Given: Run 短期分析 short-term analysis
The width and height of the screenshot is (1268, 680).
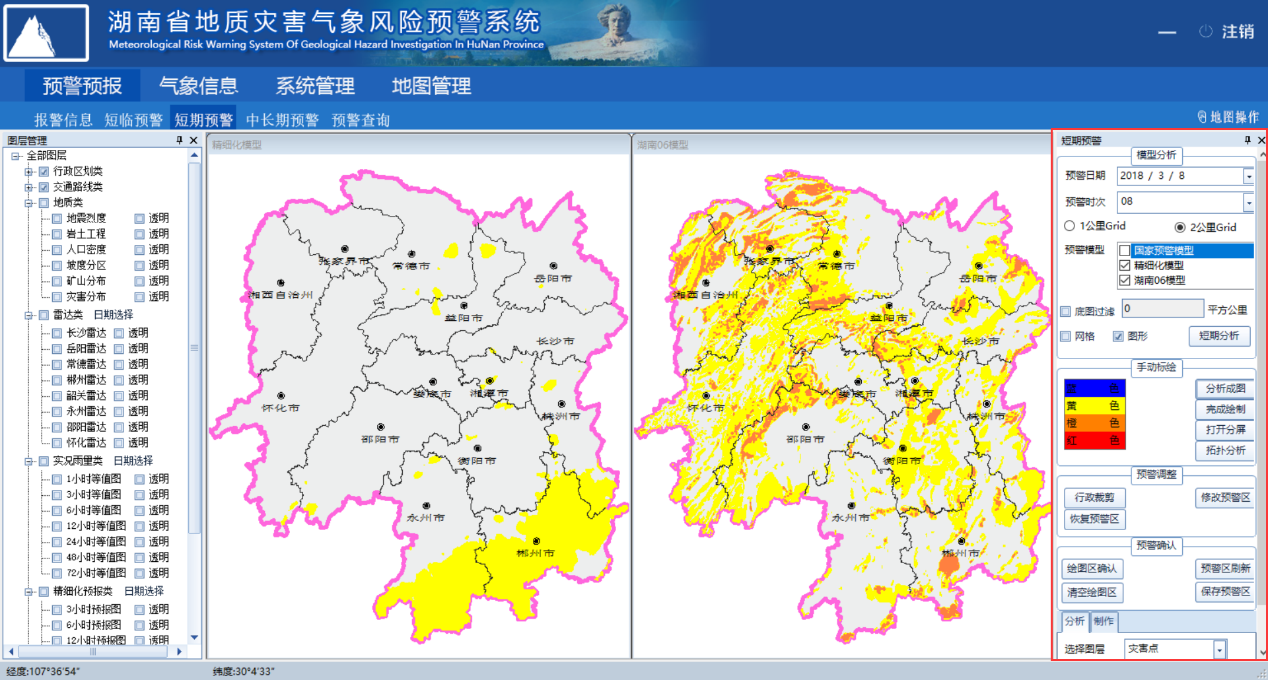Looking at the screenshot, I should point(1220,335).
